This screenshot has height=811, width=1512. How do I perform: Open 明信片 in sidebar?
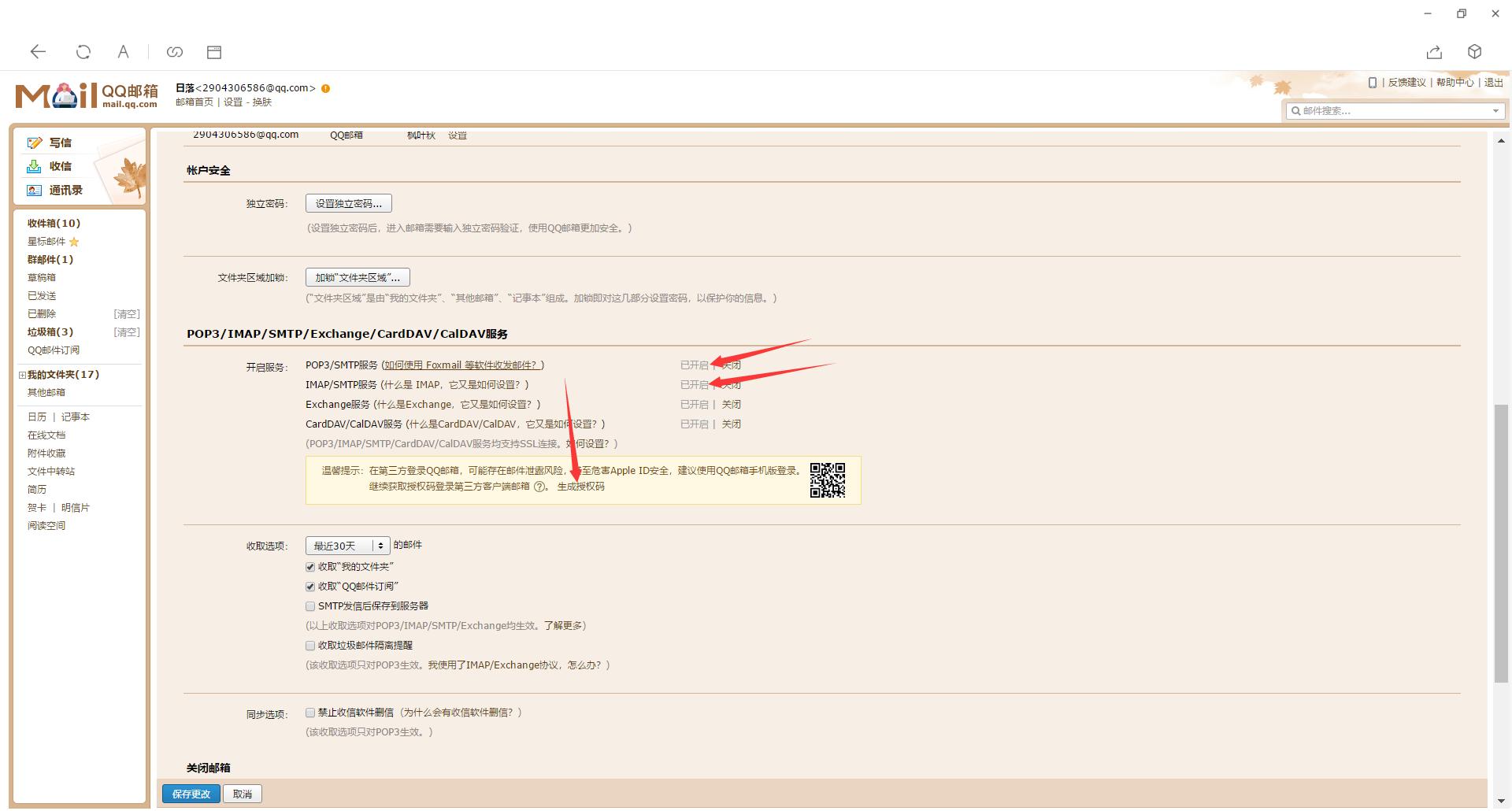[76, 508]
